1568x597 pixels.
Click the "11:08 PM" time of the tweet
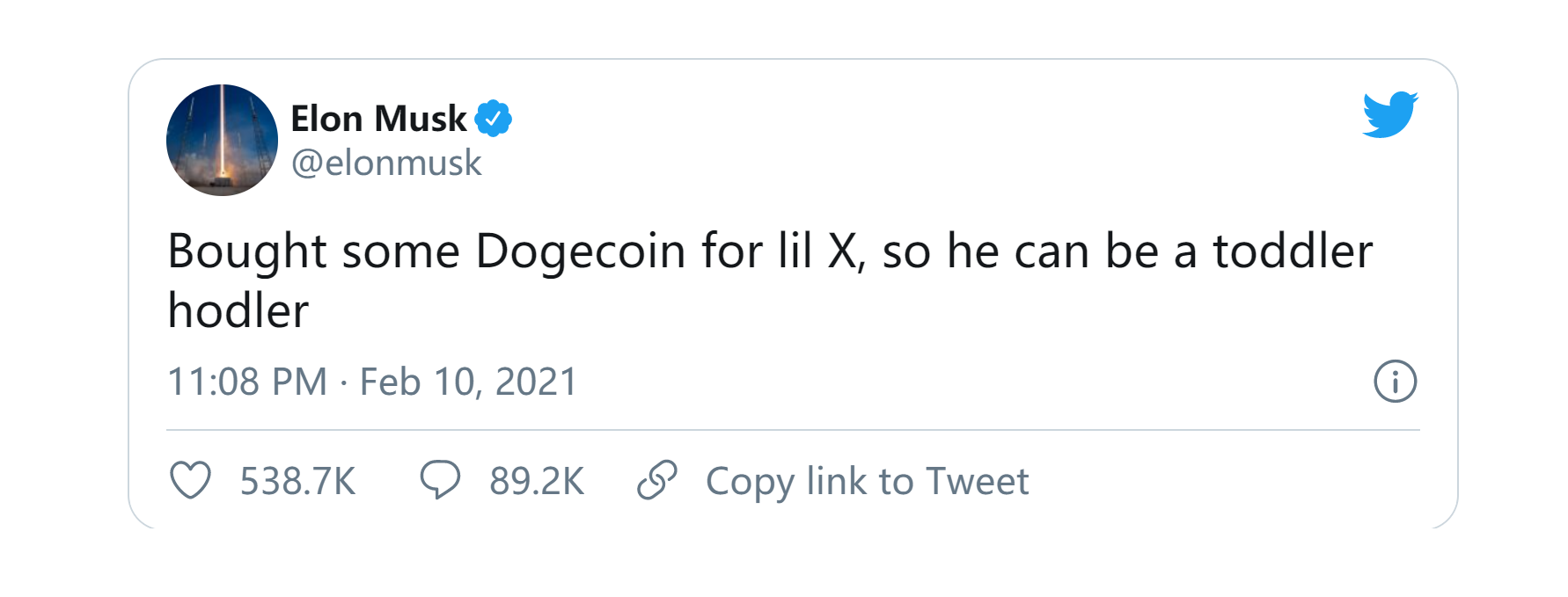247,382
